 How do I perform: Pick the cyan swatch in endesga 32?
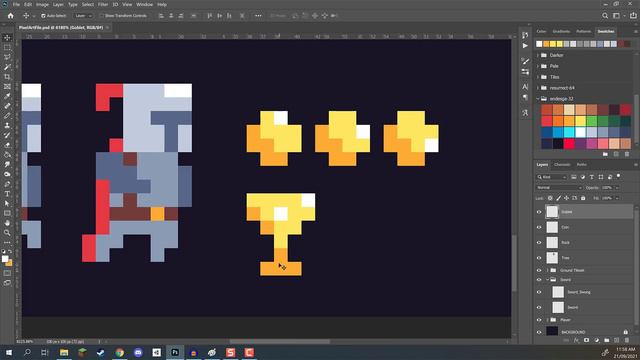pyautogui.click(x=569, y=132)
